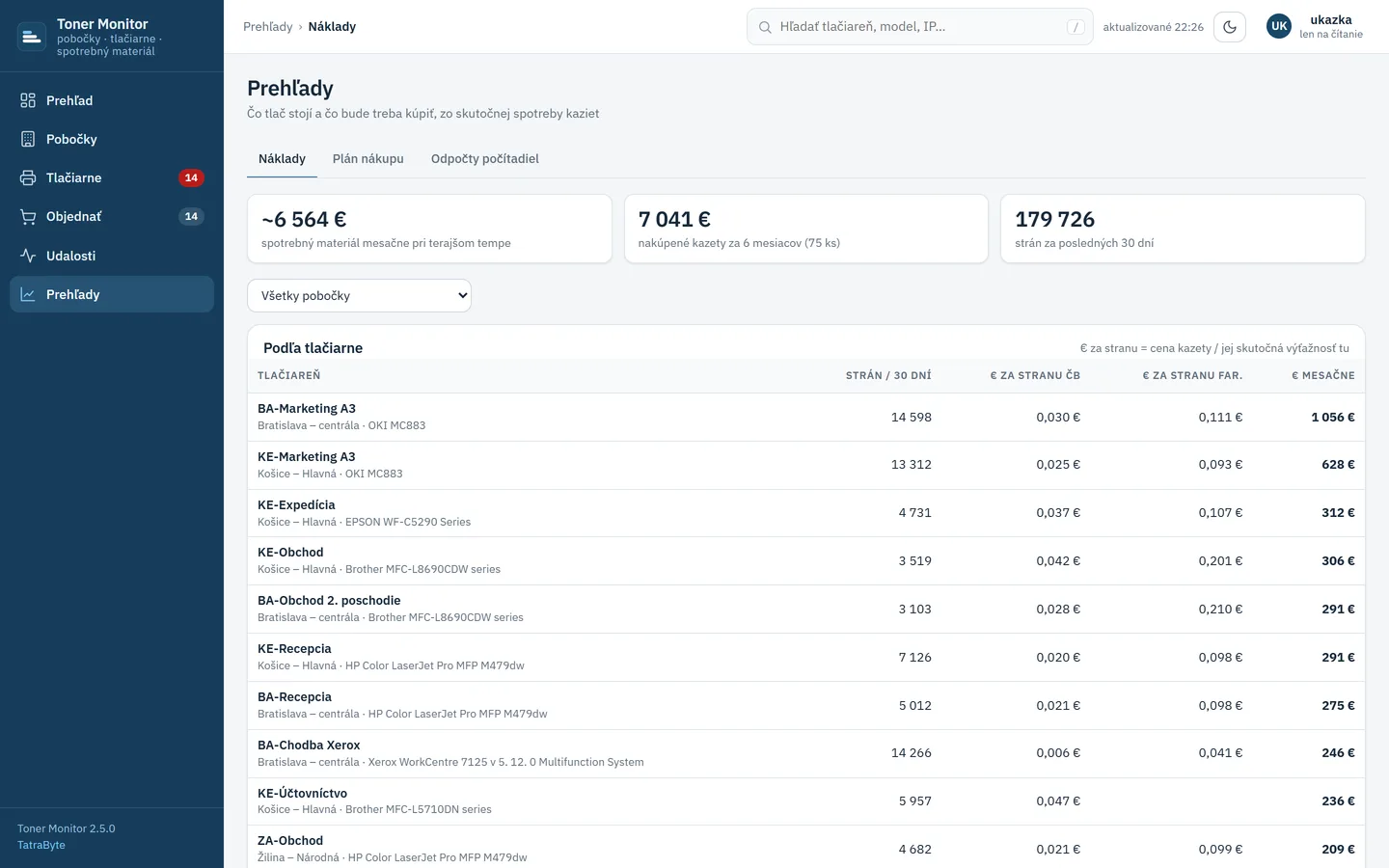Image resolution: width=1389 pixels, height=868 pixels.
Task: Open Tlačiarne via its printer icon
Action: [x=28, y=177]
